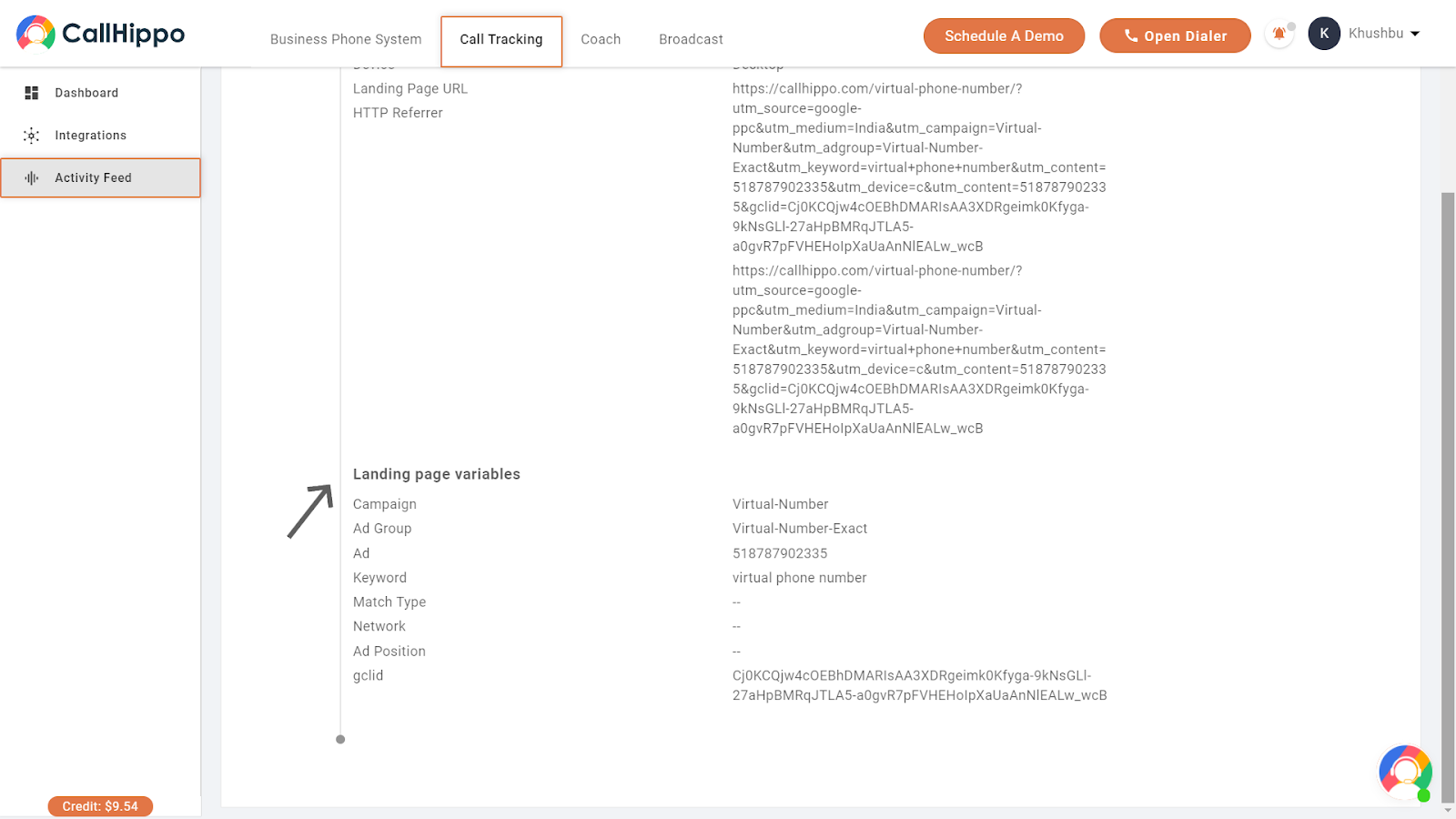
Task: Open the Broadcast tab
Action: [691, 39]
